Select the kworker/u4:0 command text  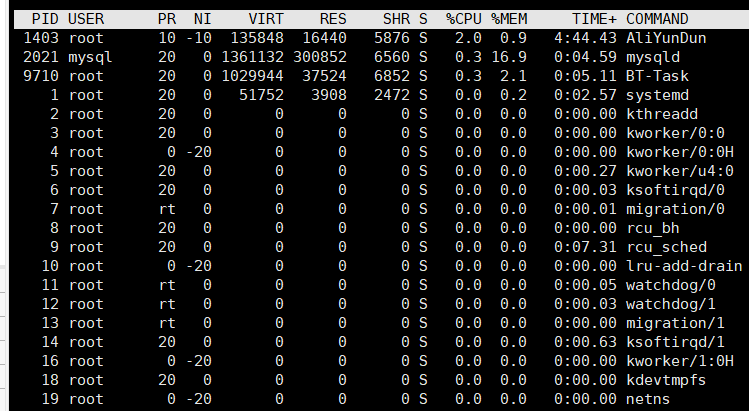pos(680,171)
